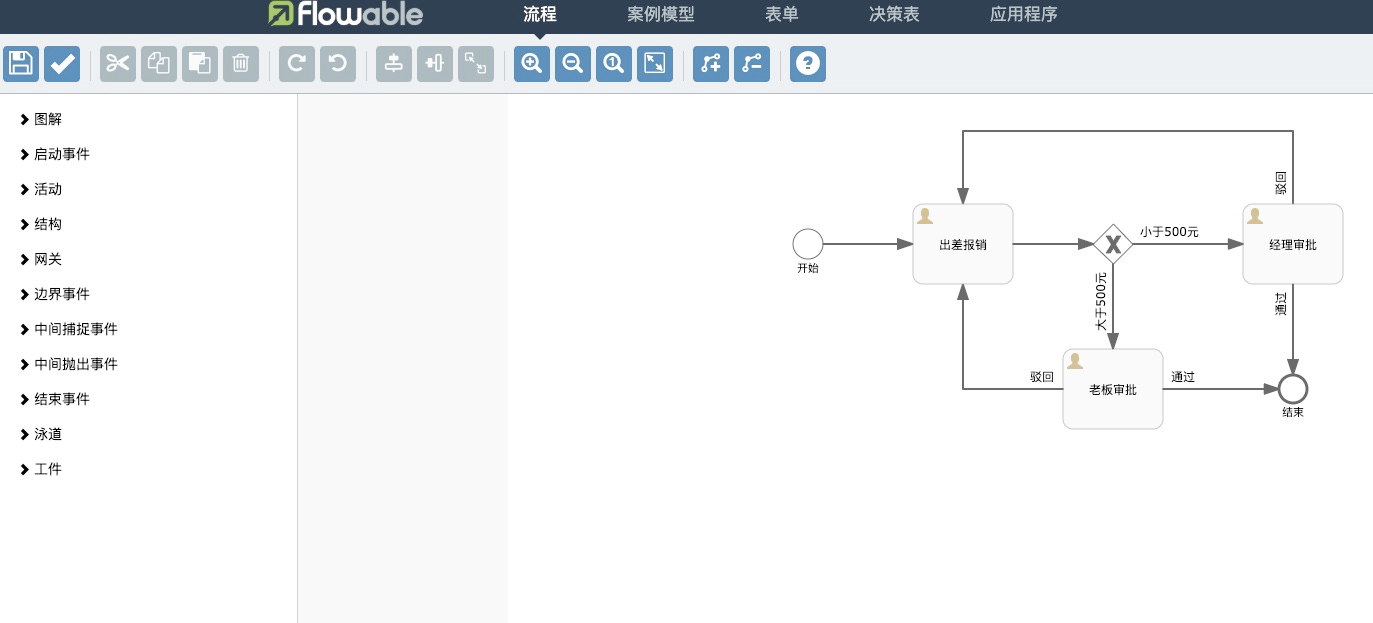Click the Save model icon
The image size is (1373, 623).
pyautogui.click(x=20, y=63)
